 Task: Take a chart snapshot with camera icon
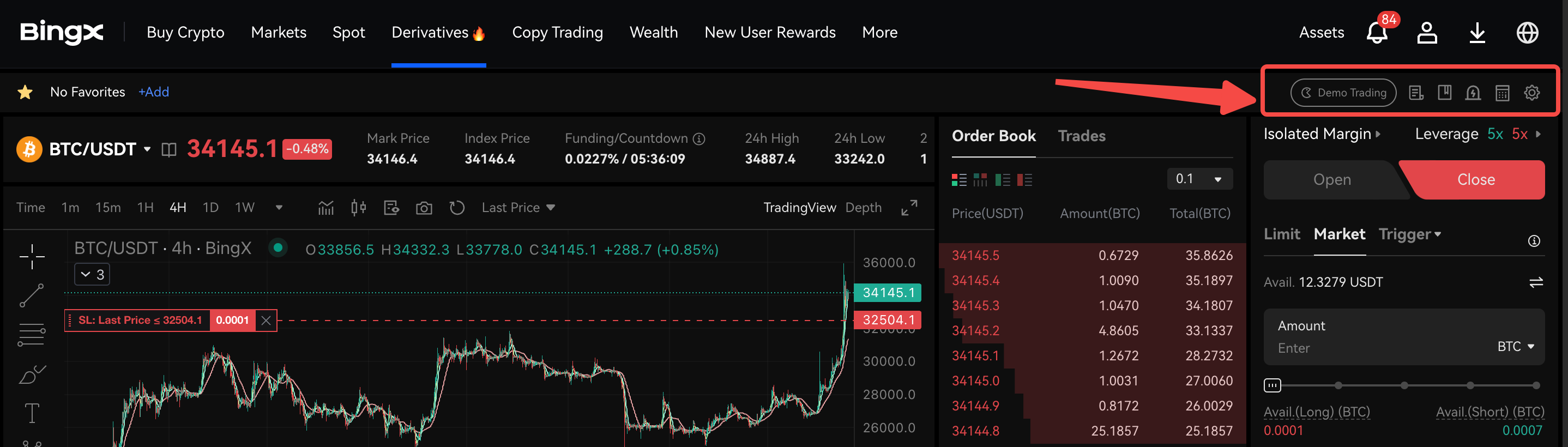(424, 208)
